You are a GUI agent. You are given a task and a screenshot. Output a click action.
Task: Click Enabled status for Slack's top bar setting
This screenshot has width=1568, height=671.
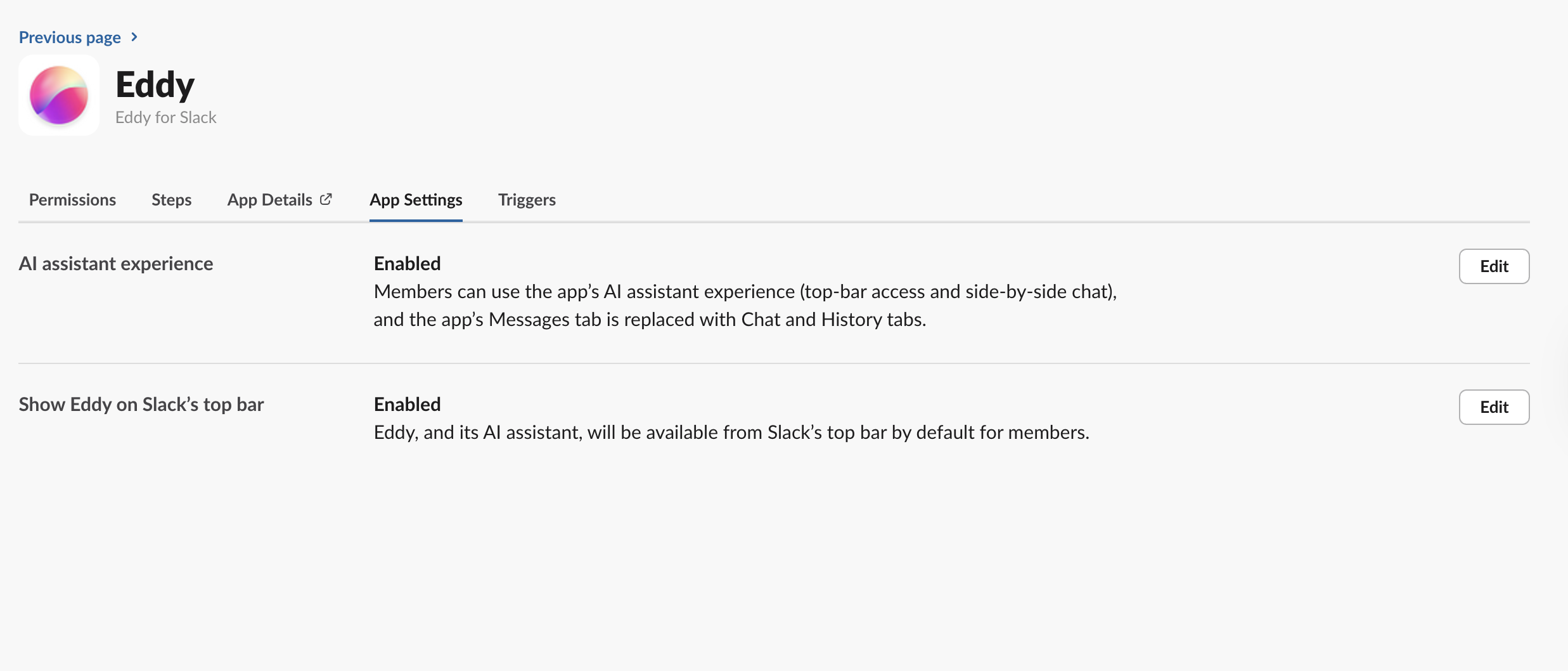click(x=407, y=404)
